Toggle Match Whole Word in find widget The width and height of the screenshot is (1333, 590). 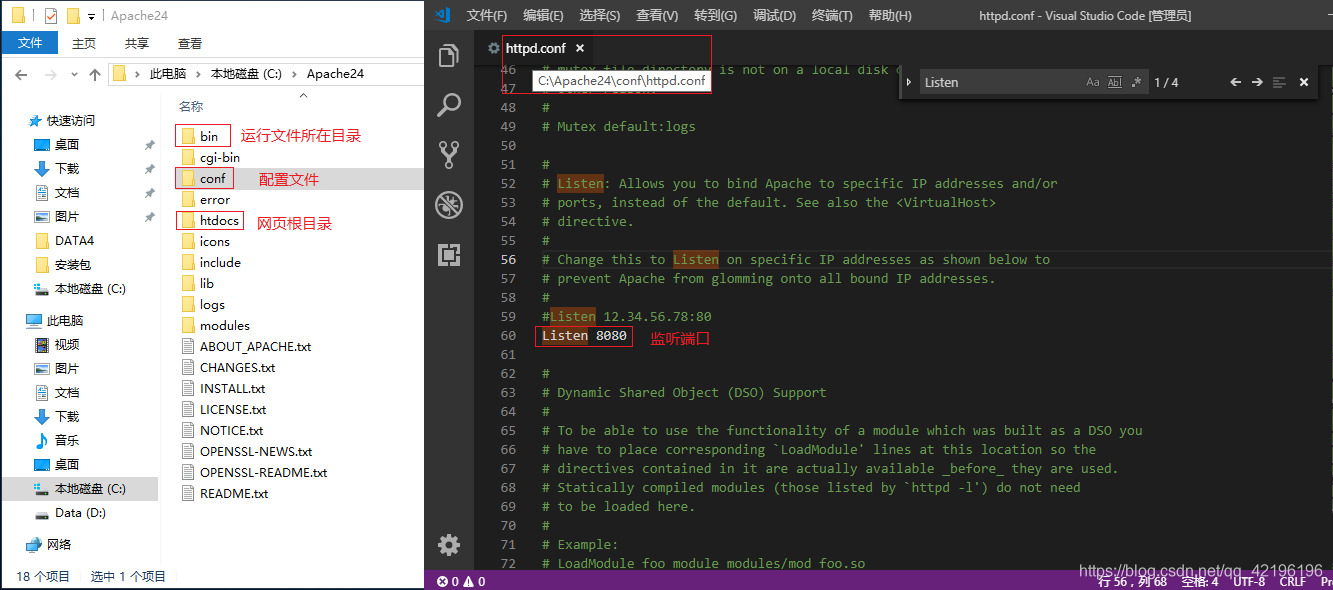click(1115, 82)
